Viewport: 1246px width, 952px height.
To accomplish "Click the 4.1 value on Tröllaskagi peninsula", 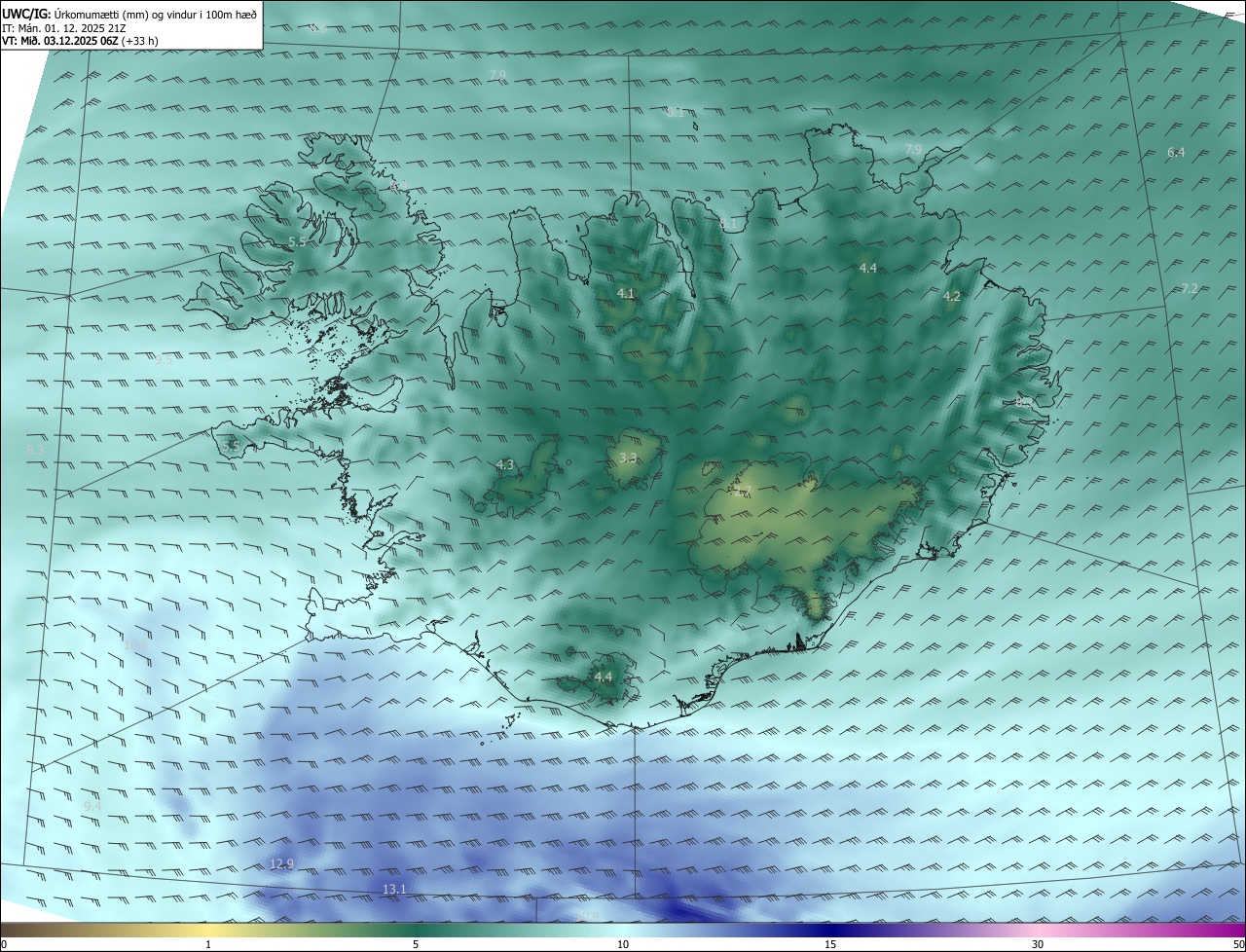I will click(x=626, y=294).
